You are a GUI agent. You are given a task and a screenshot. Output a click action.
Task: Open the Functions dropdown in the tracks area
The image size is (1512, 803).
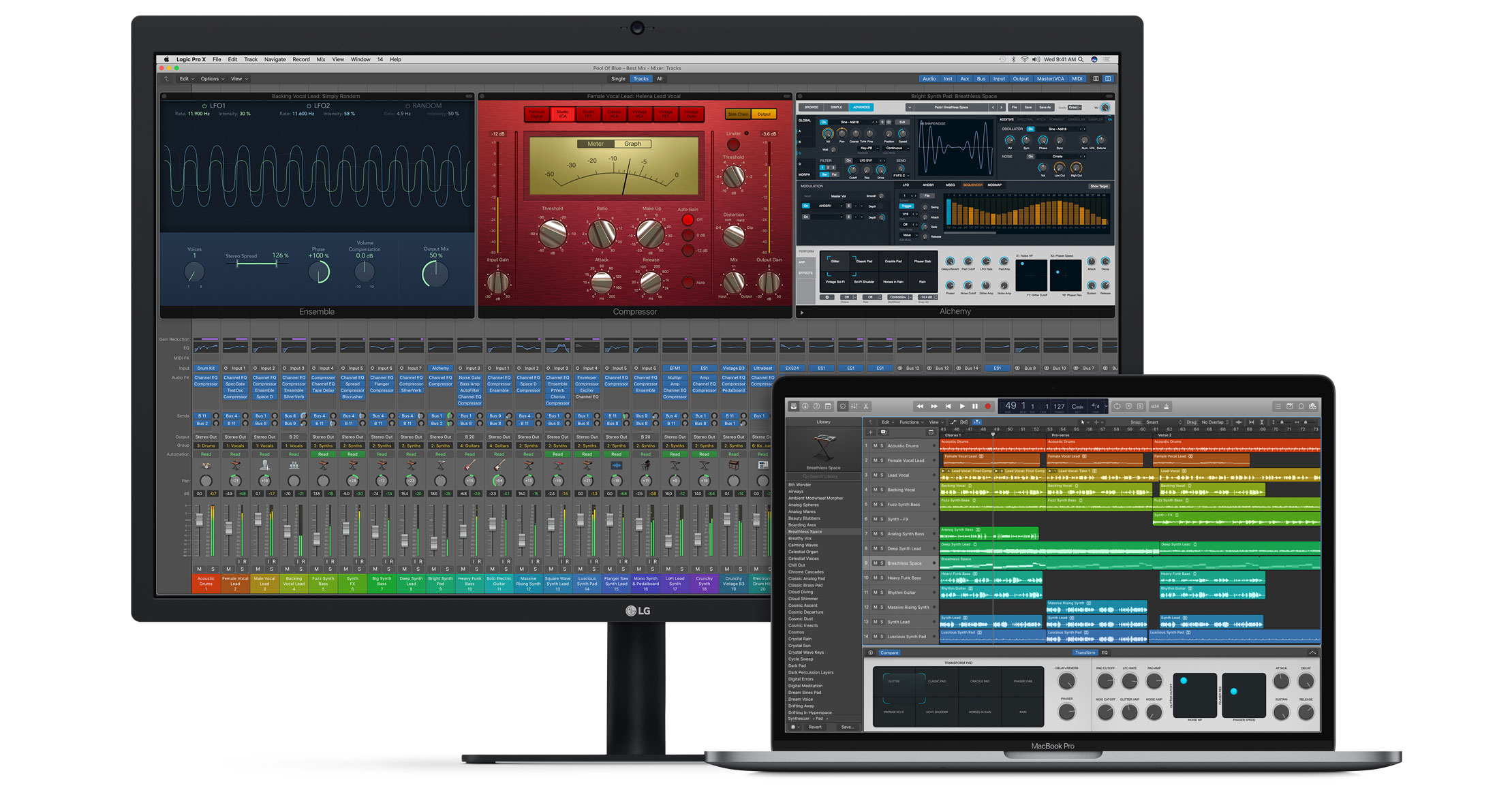pyautogui.click(x=910, y=422)
